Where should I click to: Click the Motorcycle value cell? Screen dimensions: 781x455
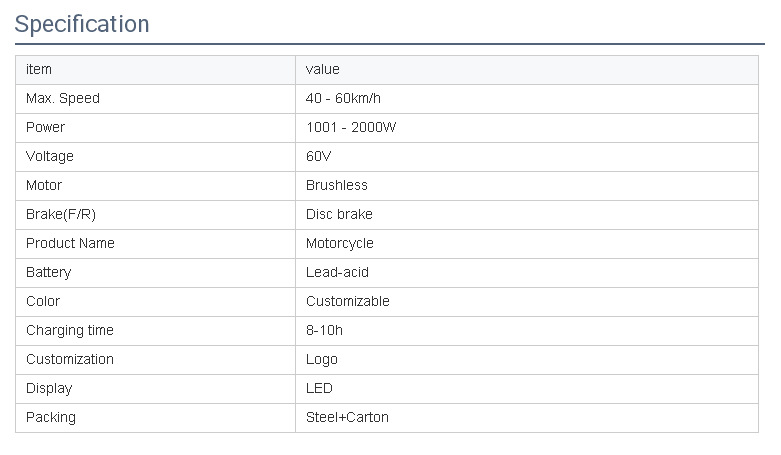(340, 243)
